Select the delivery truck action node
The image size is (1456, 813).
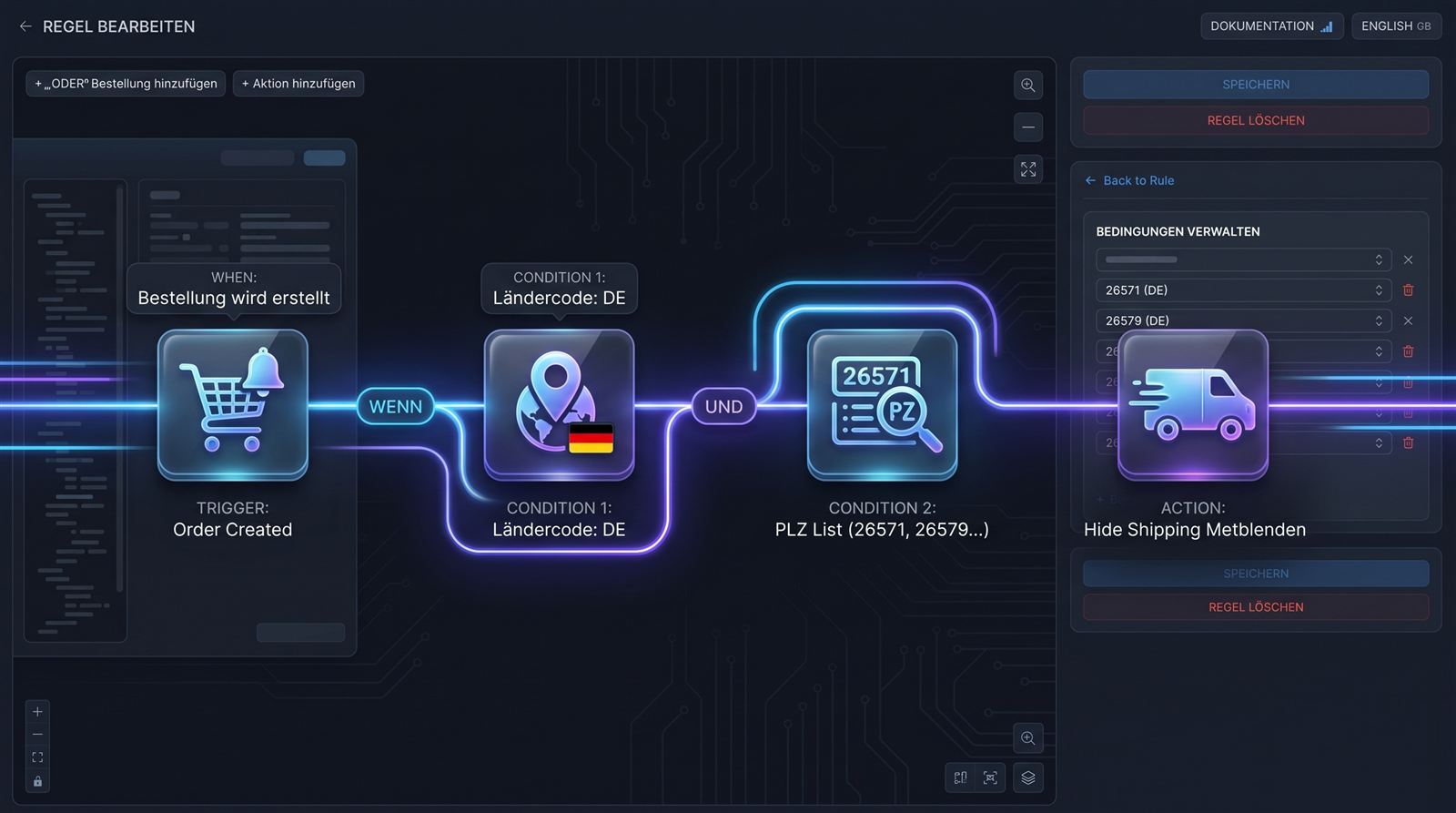1193,405
